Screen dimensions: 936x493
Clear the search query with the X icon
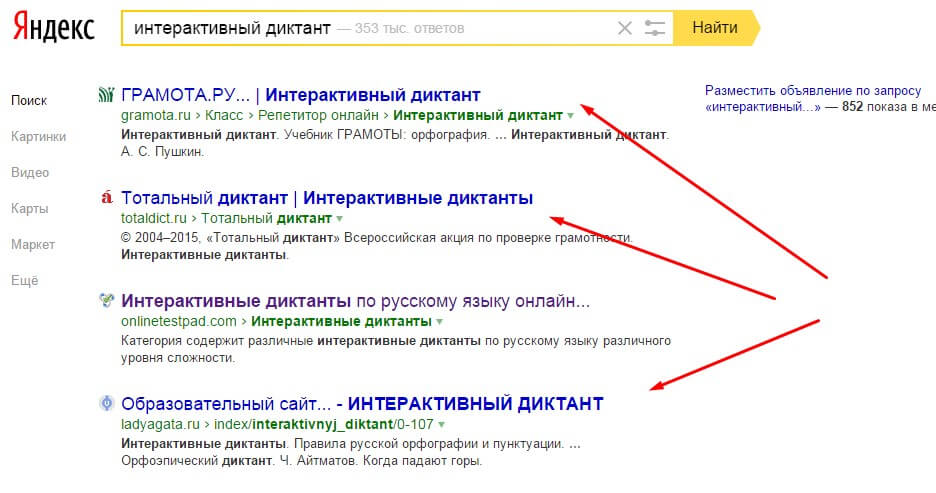[625, 28]
